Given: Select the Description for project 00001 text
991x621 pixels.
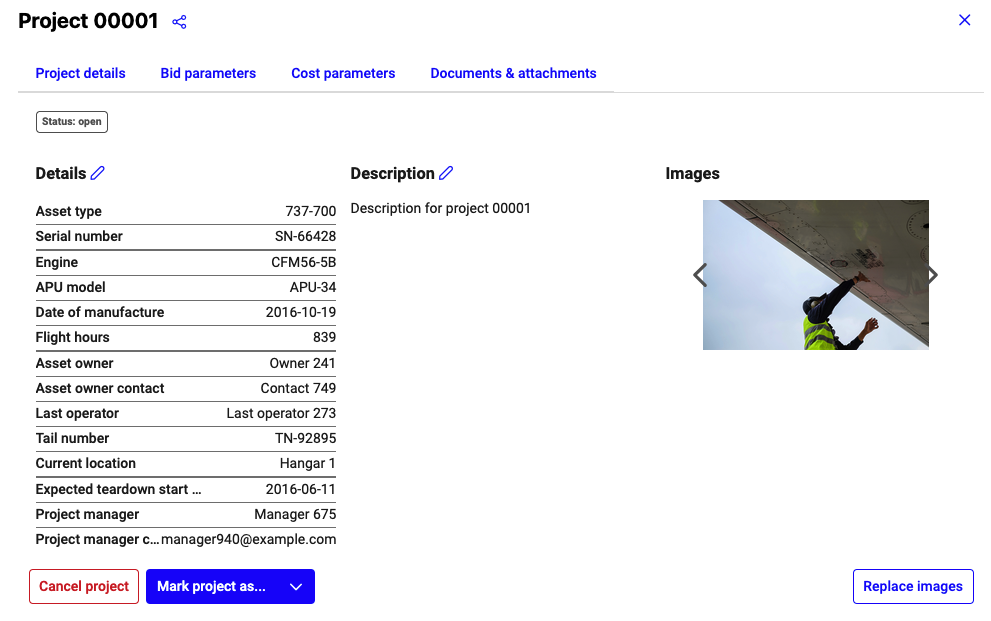Looking at the screenshot, I should click(440, 208).
